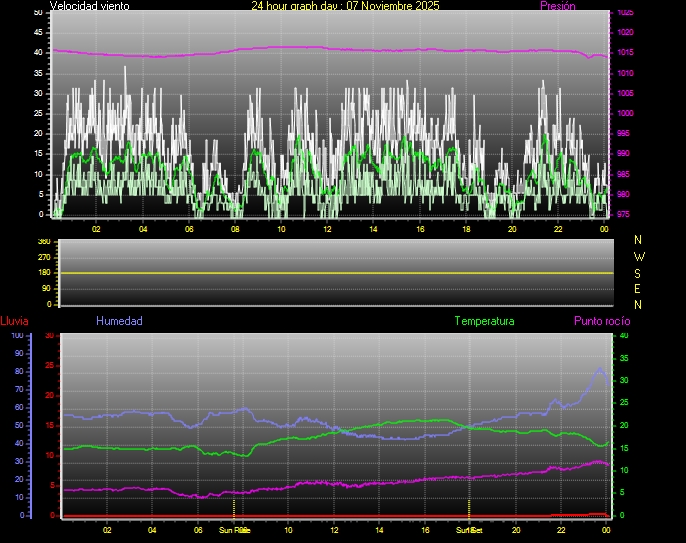Click the Sun Rise marker on time axis

pyautogui.click(x=234, y=530)
